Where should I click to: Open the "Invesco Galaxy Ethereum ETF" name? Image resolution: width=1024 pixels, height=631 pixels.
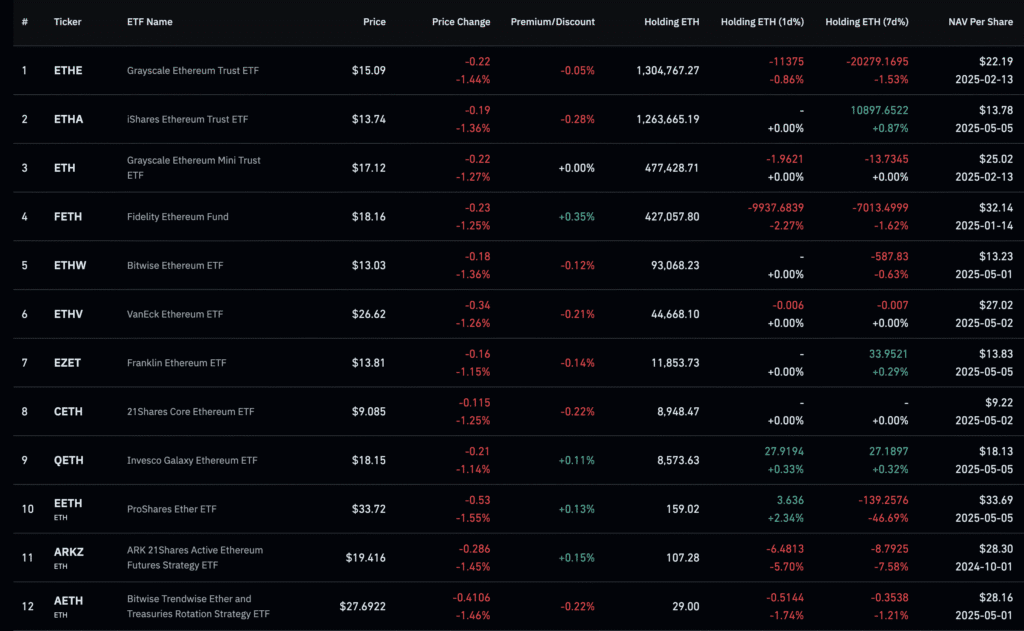192,461
